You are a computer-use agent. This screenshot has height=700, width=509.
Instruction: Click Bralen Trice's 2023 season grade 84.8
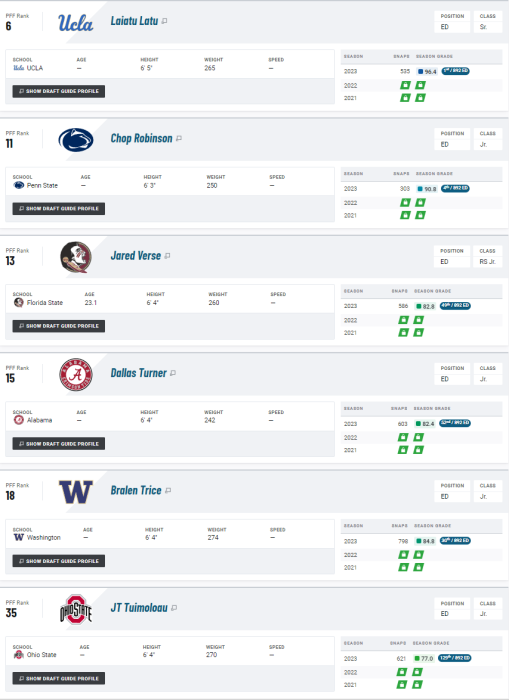click(x=426, y=541)
